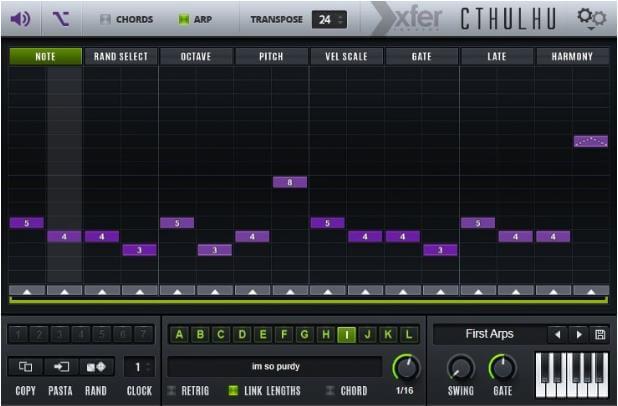Viewport: 618px width, 406px height.
Task: Click the mini piano keyboard
Action: 571,375
